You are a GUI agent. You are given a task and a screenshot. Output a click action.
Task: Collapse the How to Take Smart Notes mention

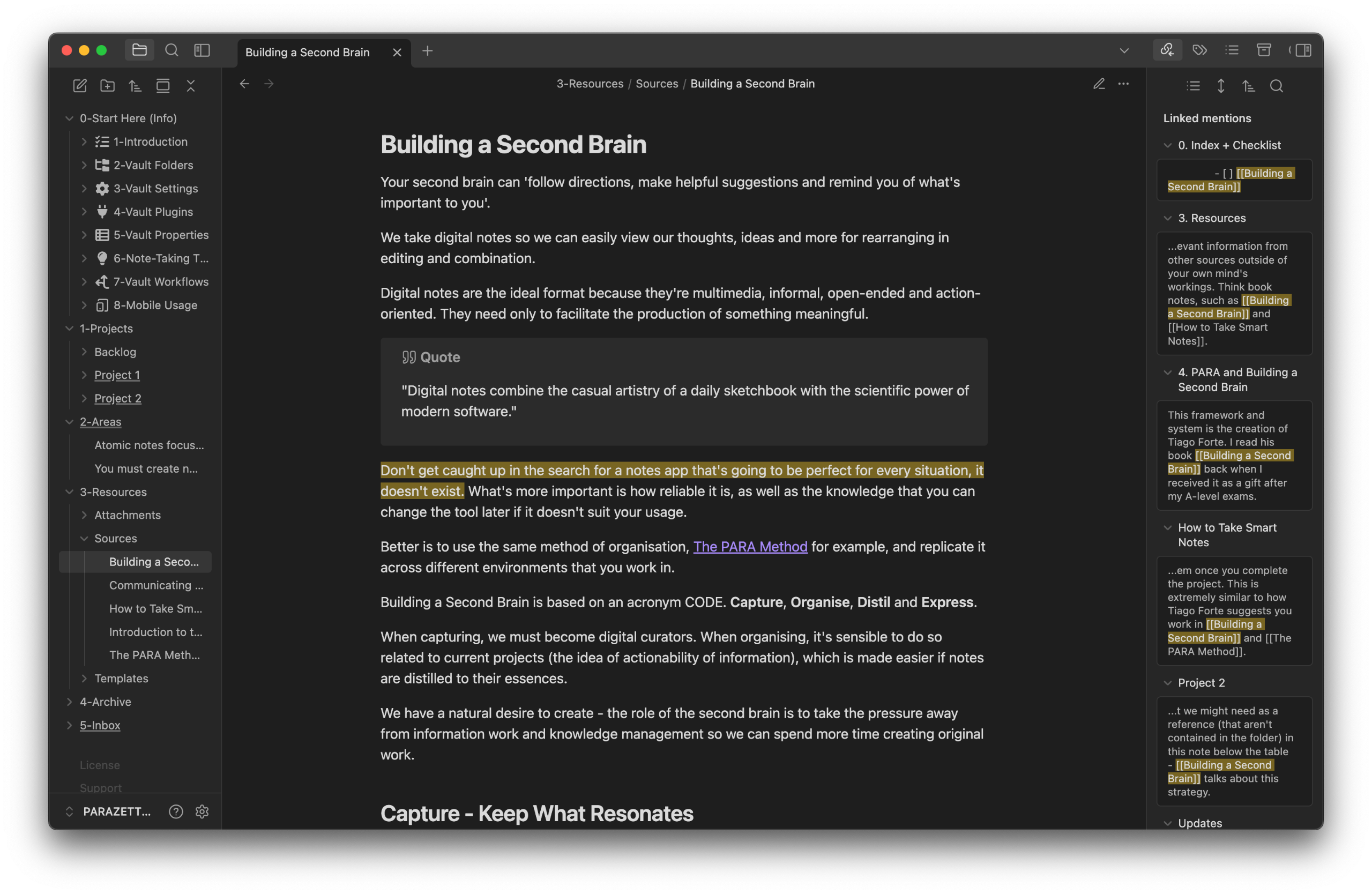tap(1168, 527)
